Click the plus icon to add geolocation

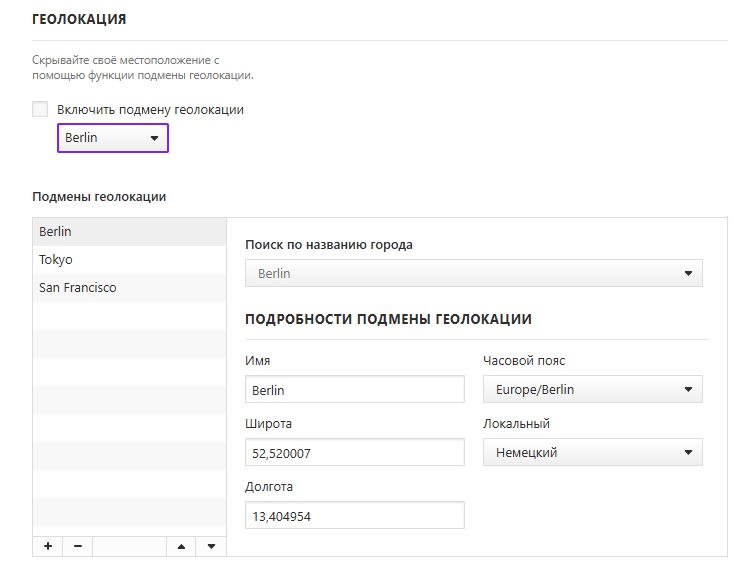(47, 546)
